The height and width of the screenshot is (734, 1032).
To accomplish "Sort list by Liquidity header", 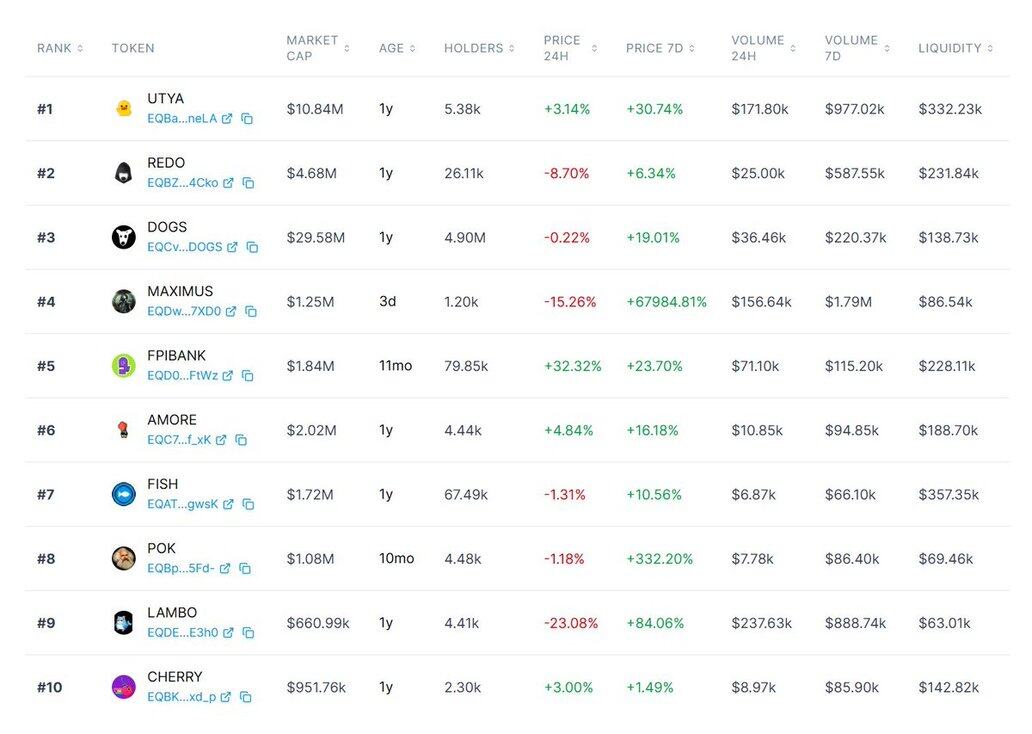I will coord(955,48).
